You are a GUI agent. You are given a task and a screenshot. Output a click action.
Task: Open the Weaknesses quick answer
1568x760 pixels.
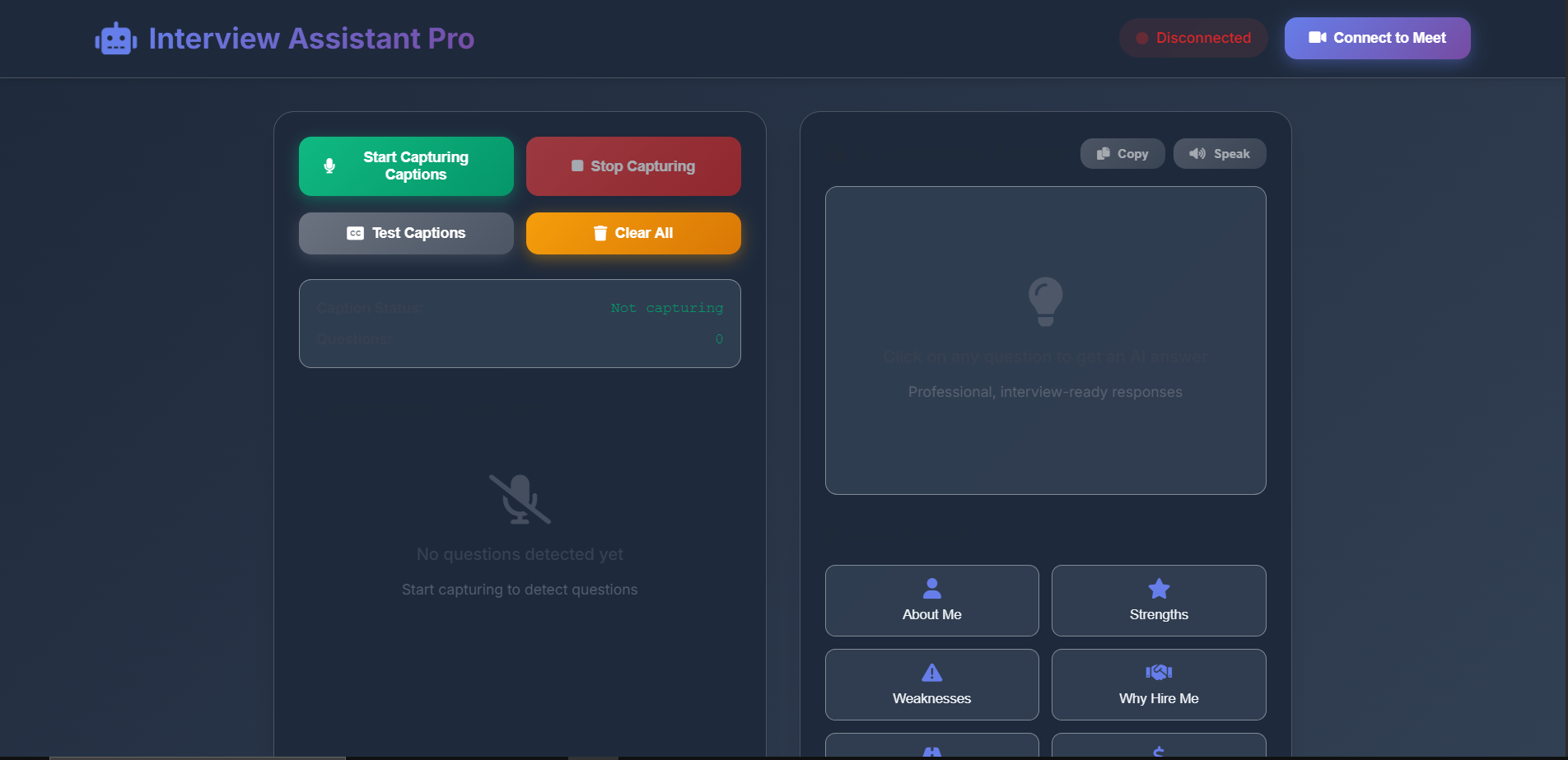[x=931, y=684]
